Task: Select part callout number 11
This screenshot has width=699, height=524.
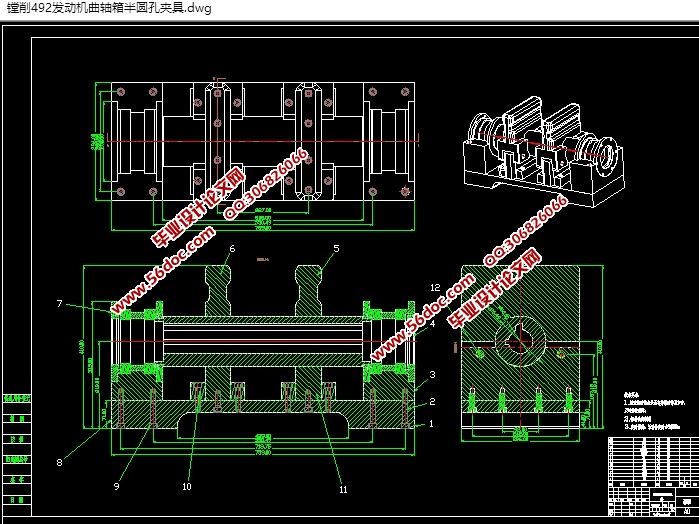Action: pos(343,490)
